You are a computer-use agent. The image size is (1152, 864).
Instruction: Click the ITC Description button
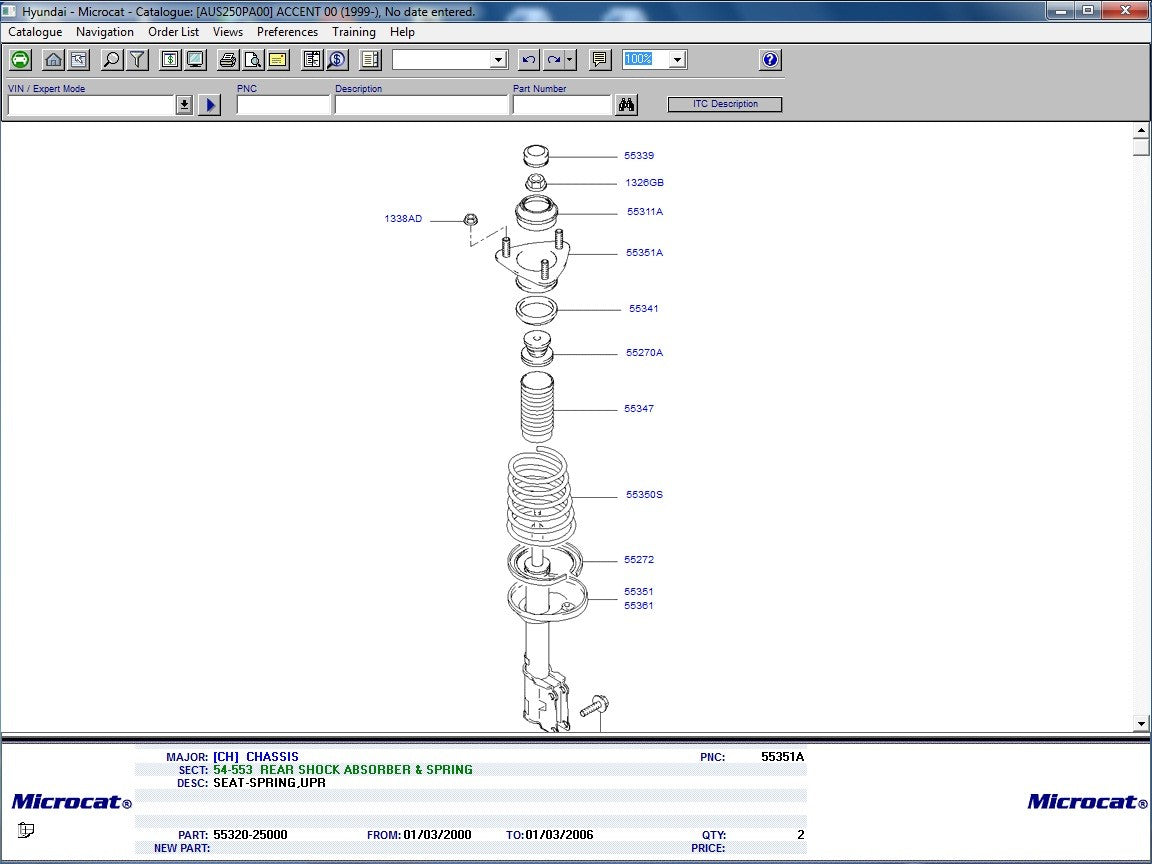(x=725, y=104)
